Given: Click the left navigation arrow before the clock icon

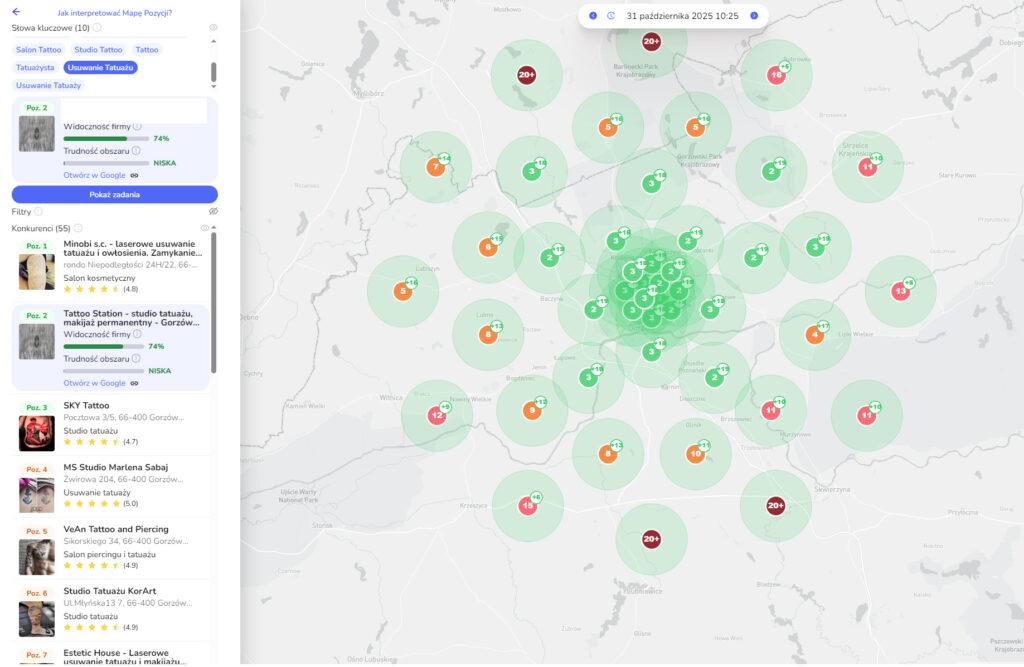Looking at the screenshot, I should tap(593, 15).
